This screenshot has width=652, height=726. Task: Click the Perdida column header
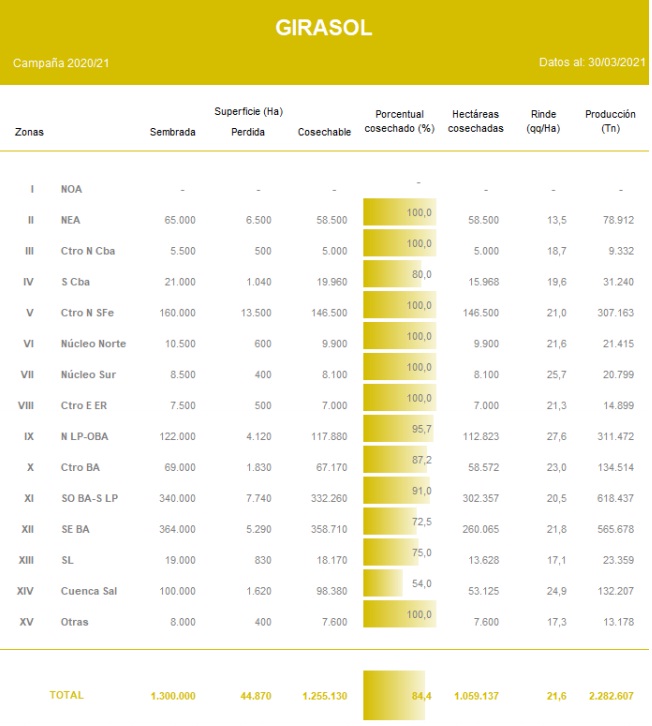(248, 132)
